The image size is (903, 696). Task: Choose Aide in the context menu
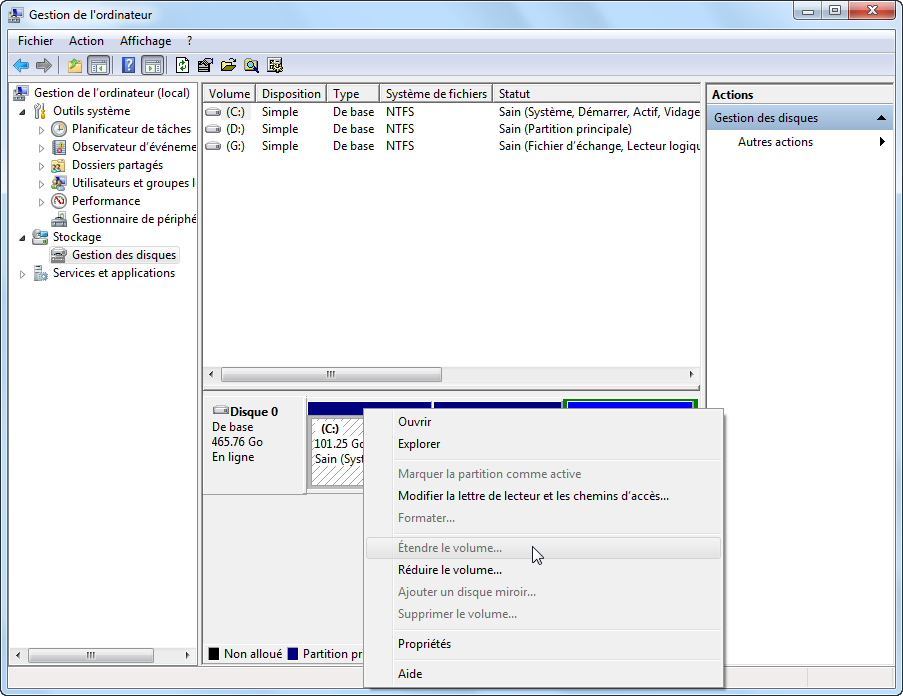tap(543, 674)
